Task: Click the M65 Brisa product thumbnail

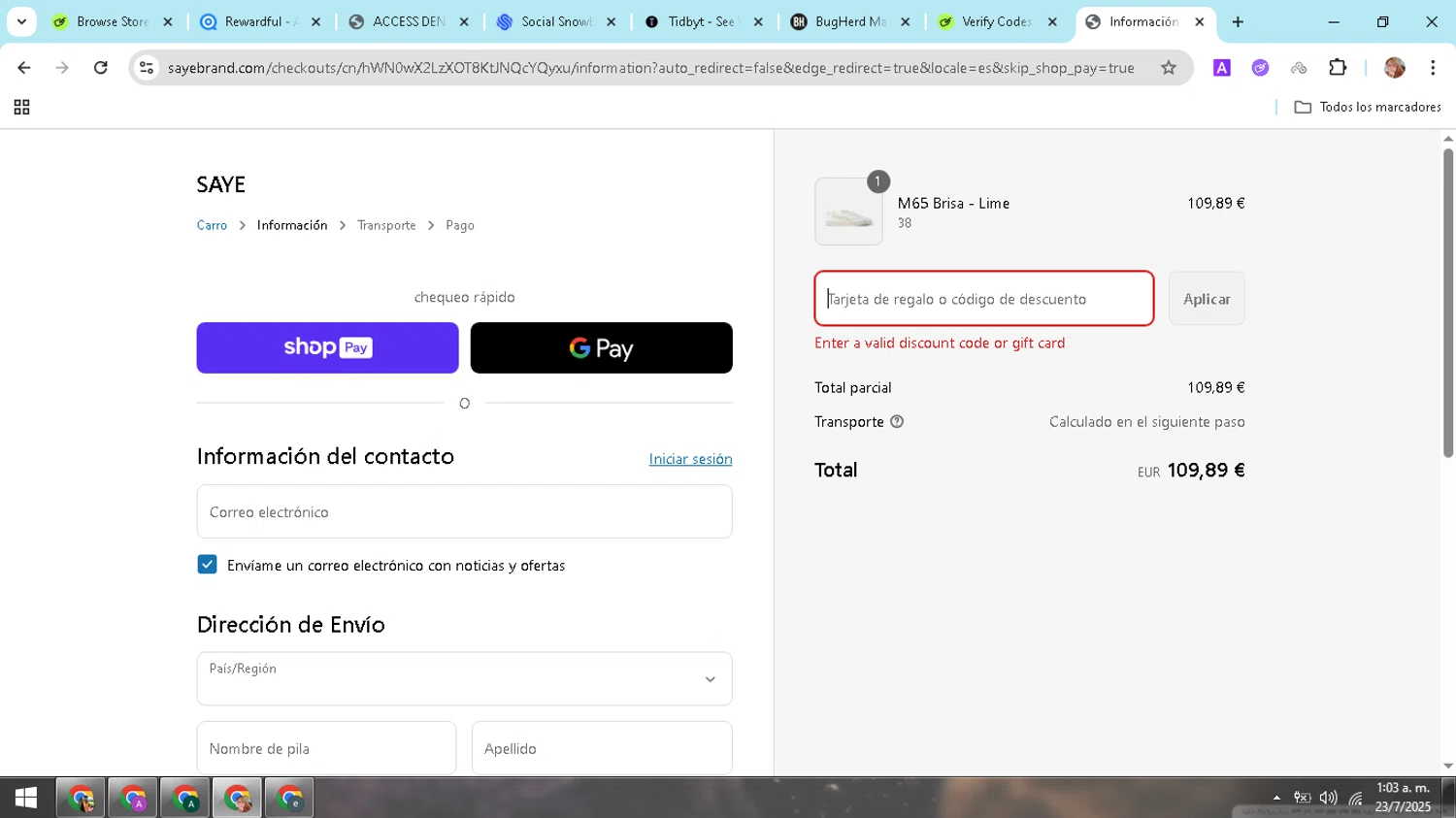Action: click(x=848, y=212)
